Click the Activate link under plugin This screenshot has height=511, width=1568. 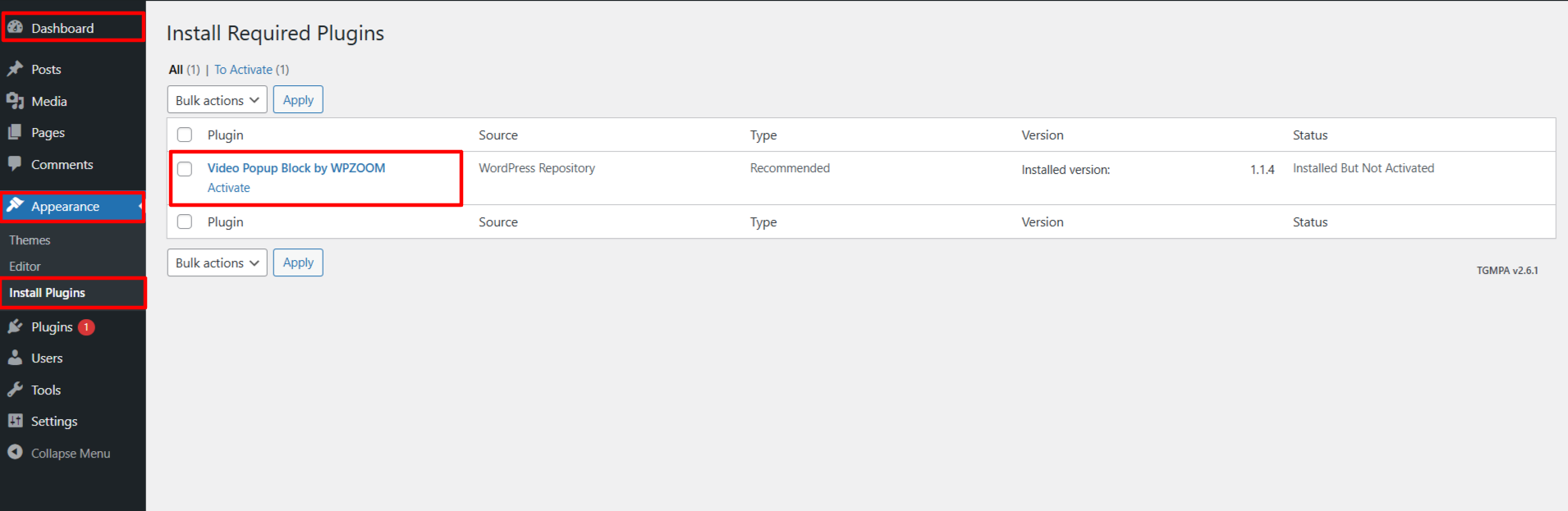pyautogui.click(x=228, y=188)
